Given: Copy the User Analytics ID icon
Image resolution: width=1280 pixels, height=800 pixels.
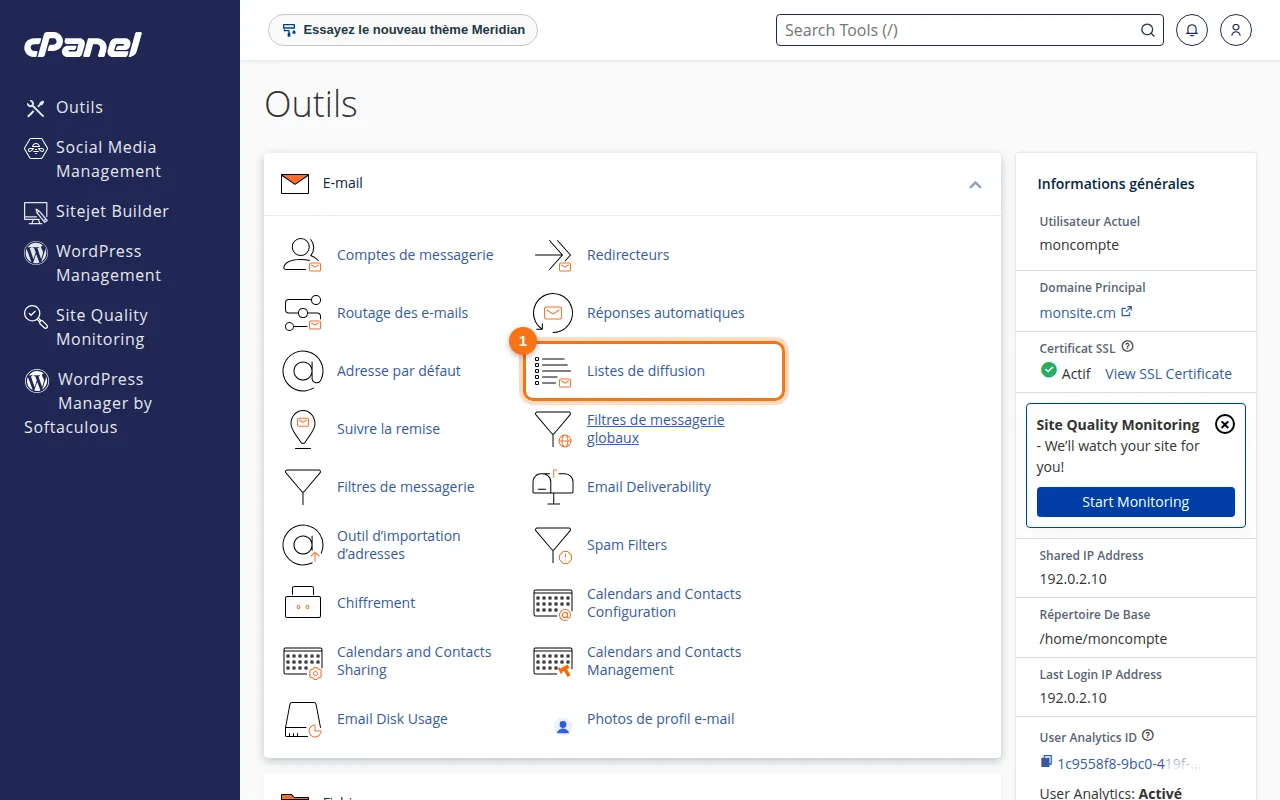Looking at the screenshot, I should tap(1047, 763).
